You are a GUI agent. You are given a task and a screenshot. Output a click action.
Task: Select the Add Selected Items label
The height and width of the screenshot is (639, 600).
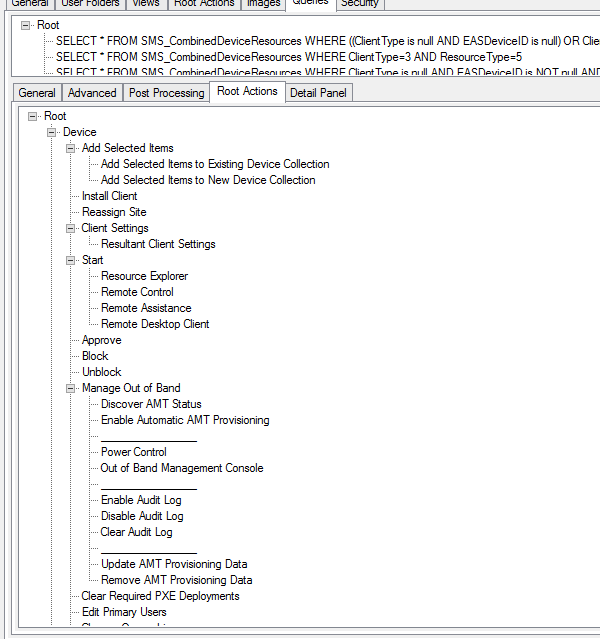tap(128, 148)
